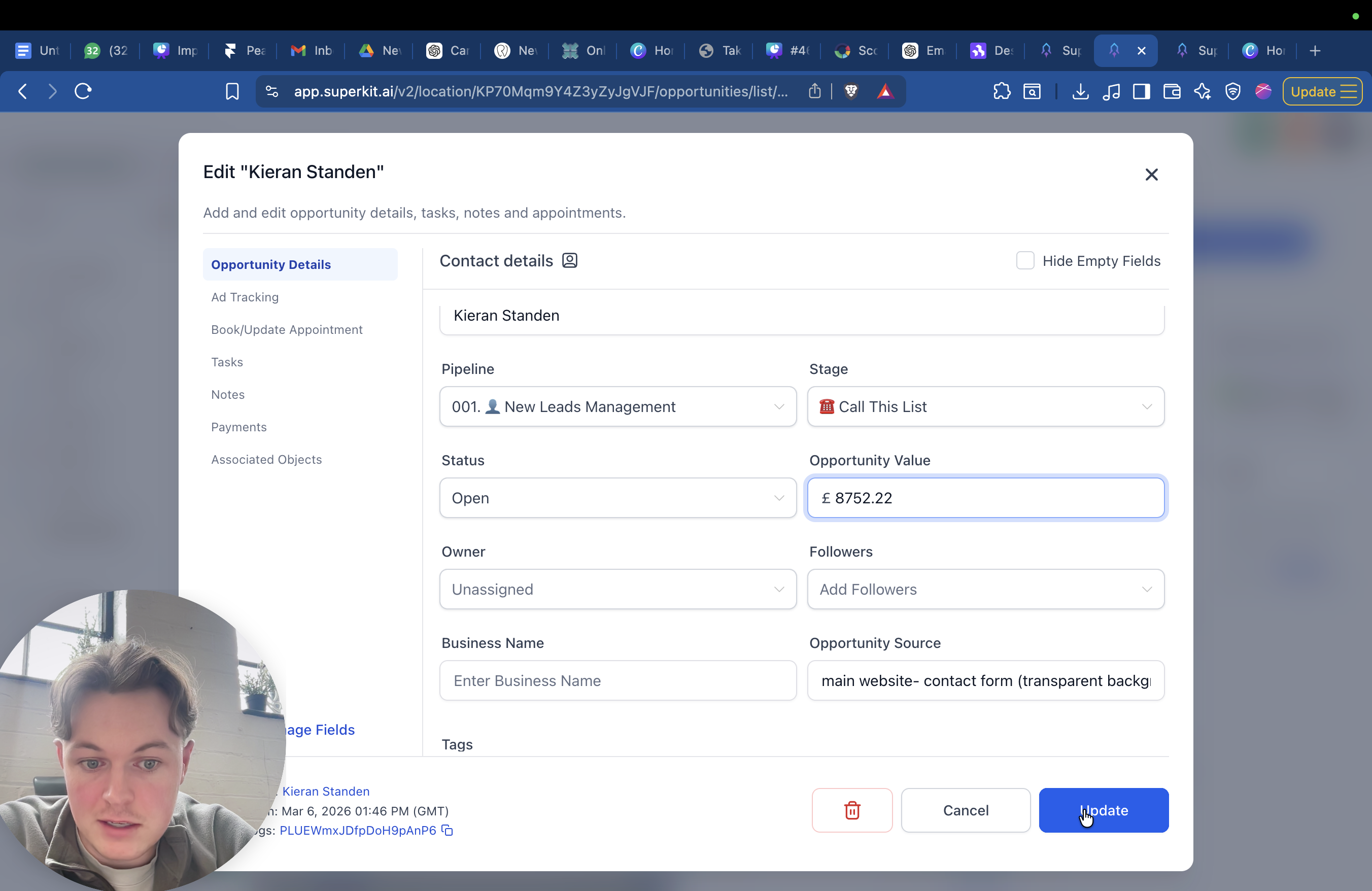Reload the page with refresh icon
The width and height of the screenshot is (1372, 891).
point(83,91)
